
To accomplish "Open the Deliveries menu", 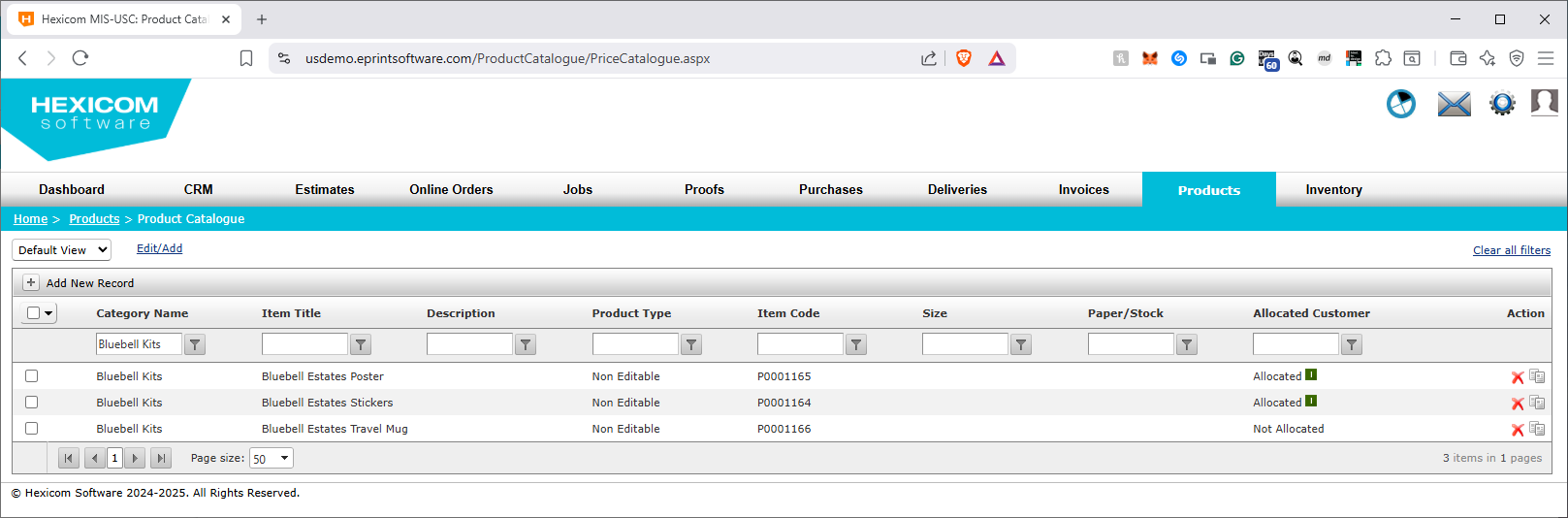I will point(957,190).
